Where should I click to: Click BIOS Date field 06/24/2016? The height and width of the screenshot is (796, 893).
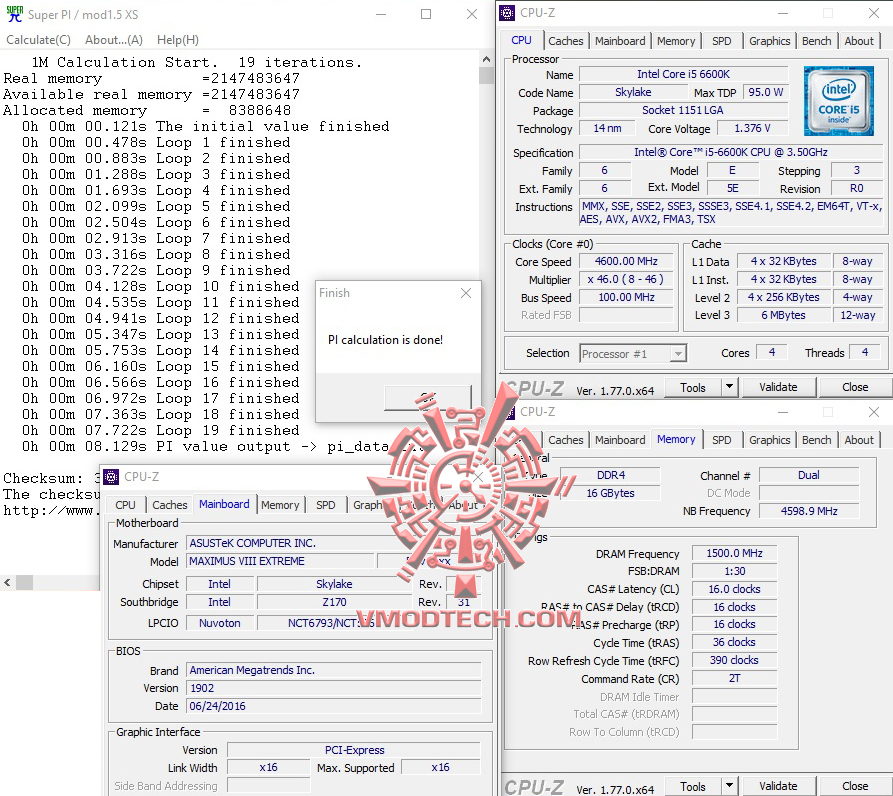[334, 706]
